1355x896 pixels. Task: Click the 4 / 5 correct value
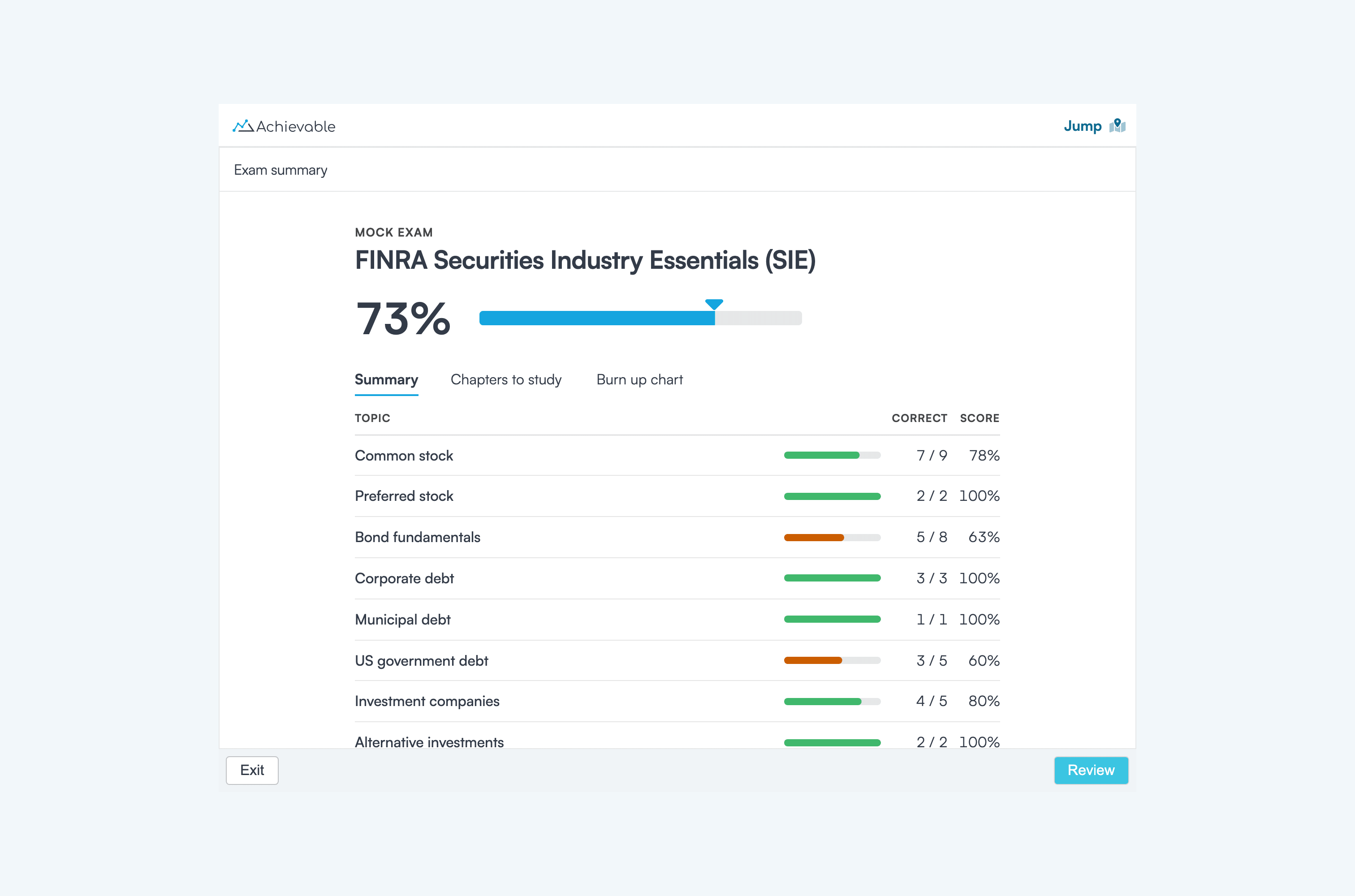932,701
